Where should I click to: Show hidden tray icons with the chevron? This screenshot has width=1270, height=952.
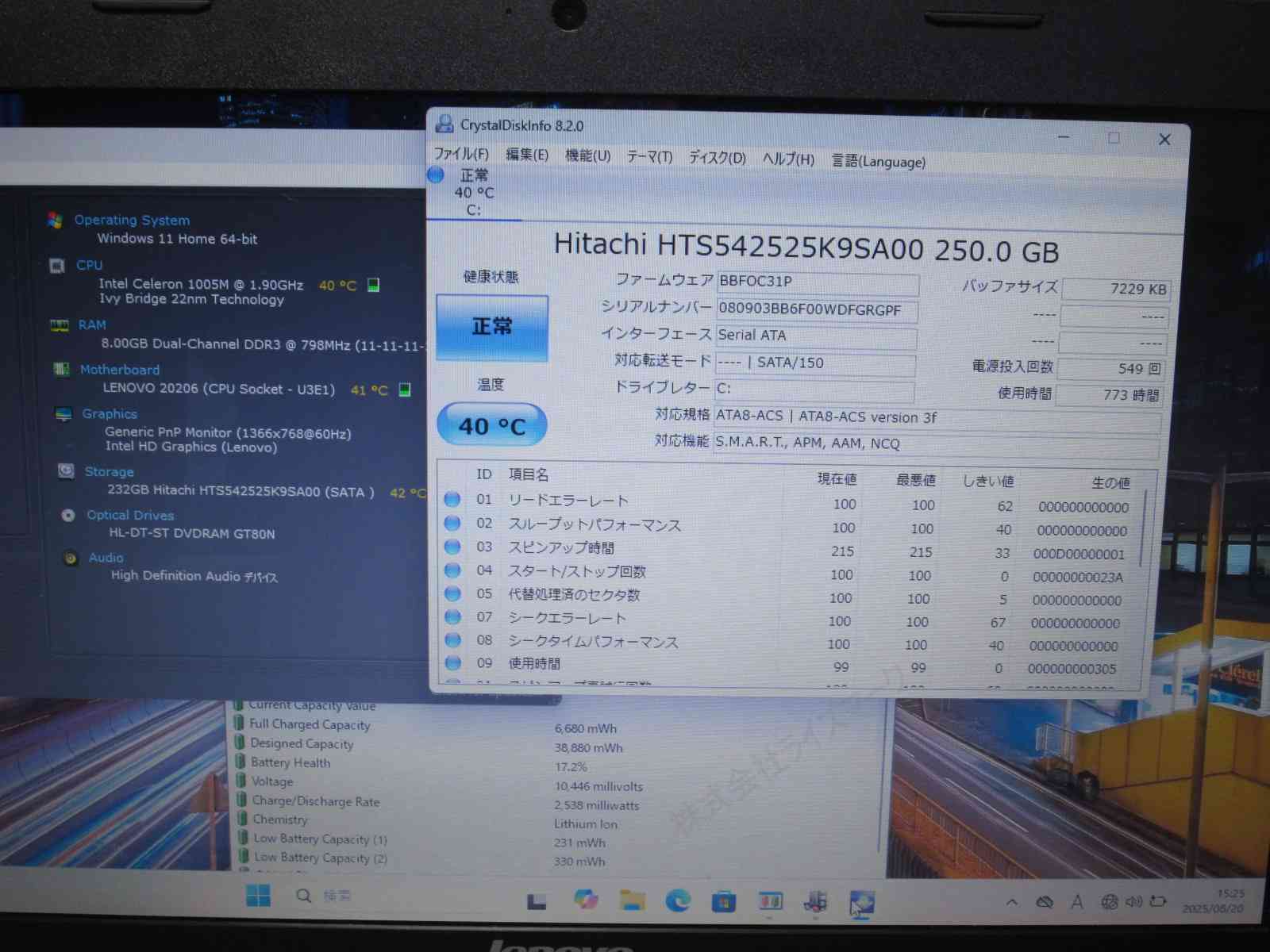click(1012, 902)
